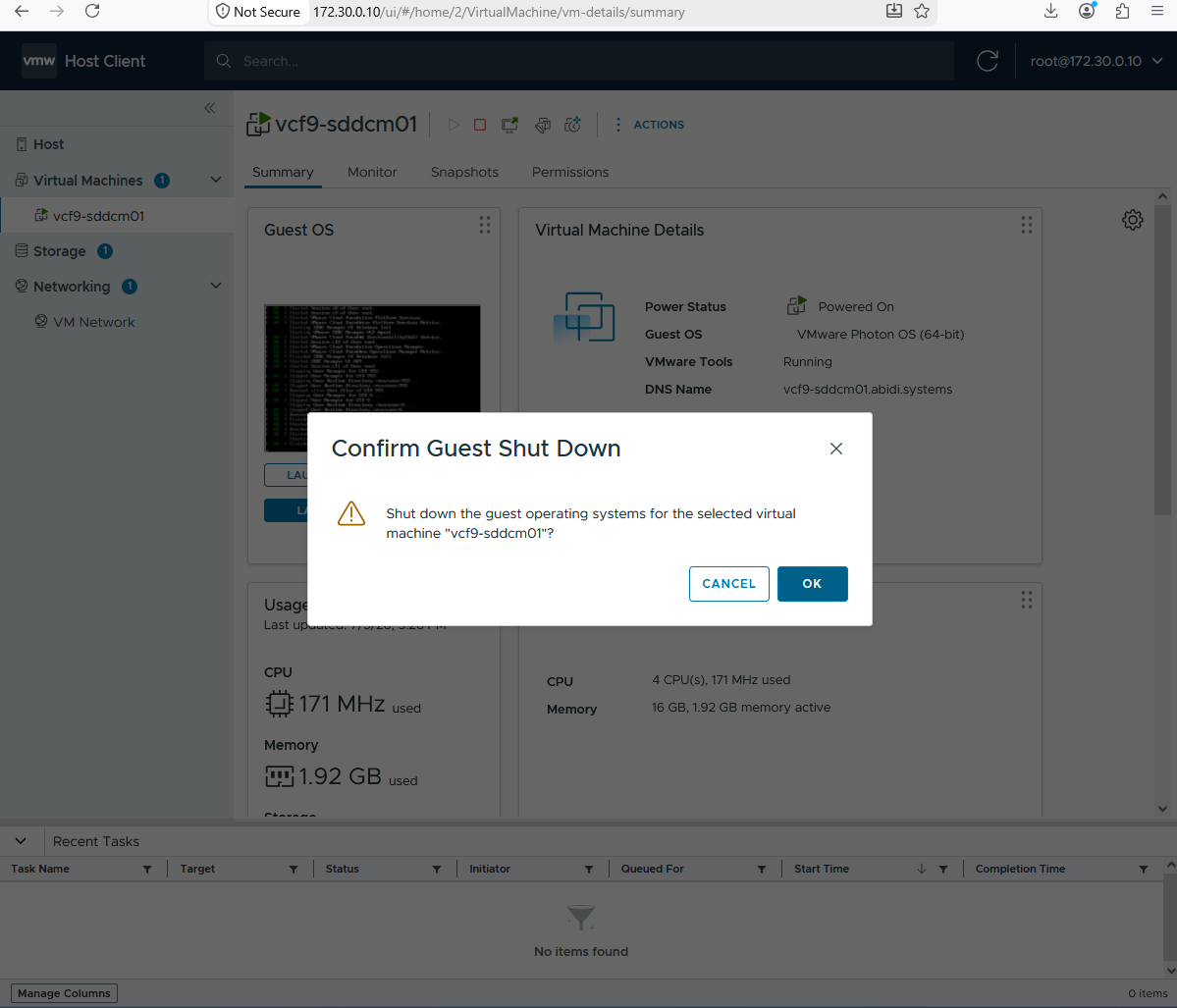Switch to the Permissions tab
1177x1008 pixels.
point(570,172)
